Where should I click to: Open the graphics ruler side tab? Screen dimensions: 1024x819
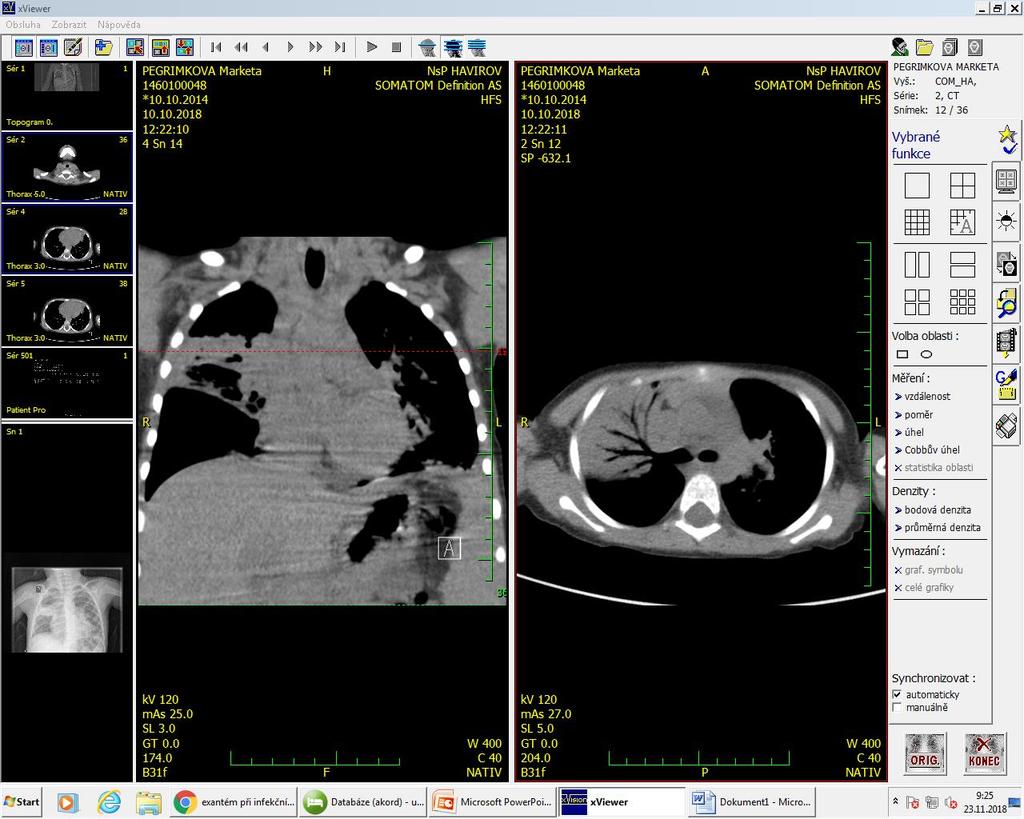tap(1007, 385)
